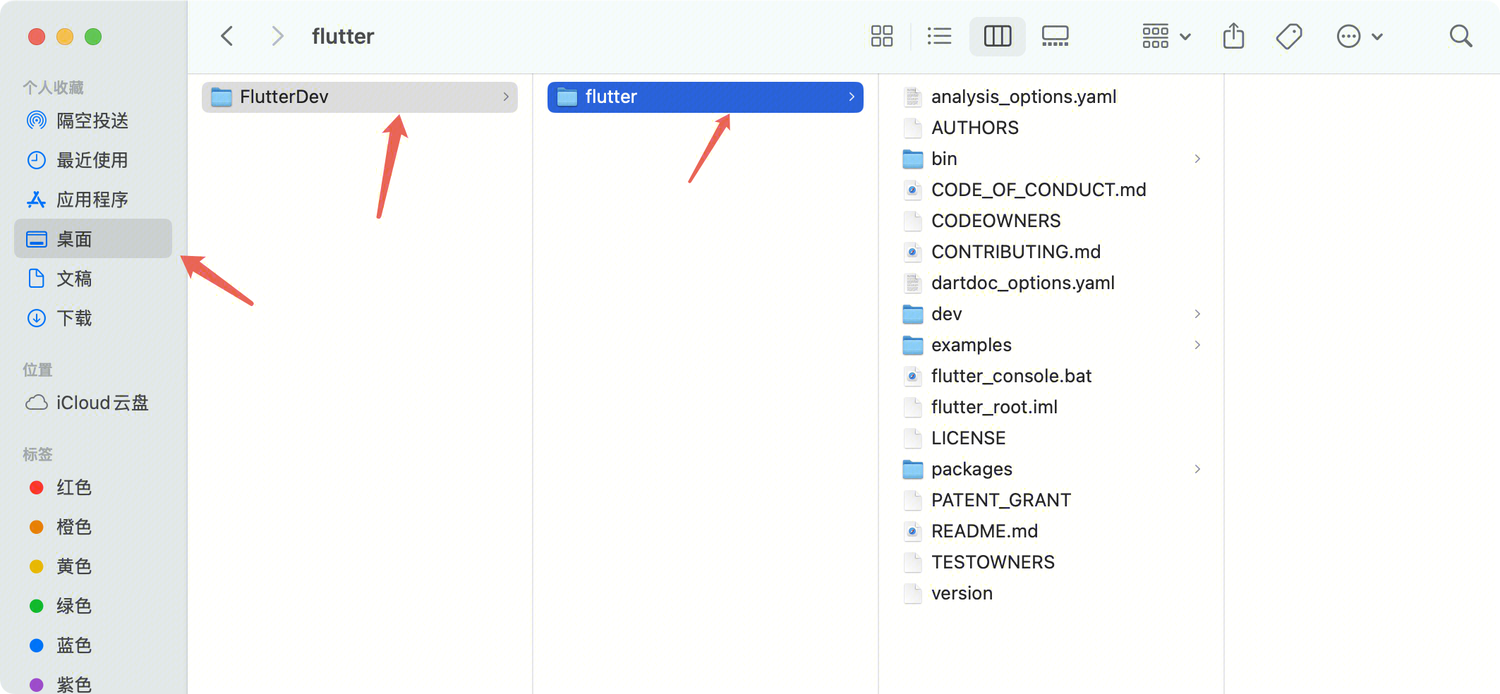Screen dimensions: 1500x694
Task: Click the Share icon
Action: (x=1233, y=37)
